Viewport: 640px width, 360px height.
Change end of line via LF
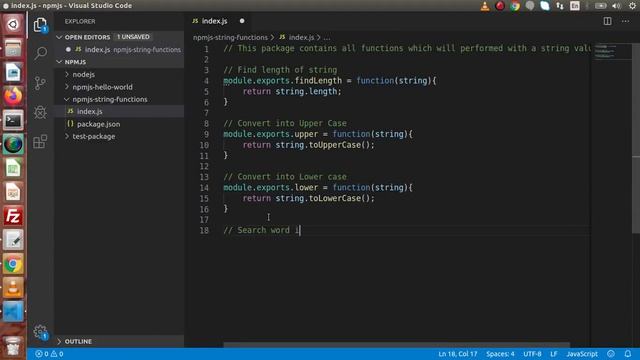(x=553, y=354)
